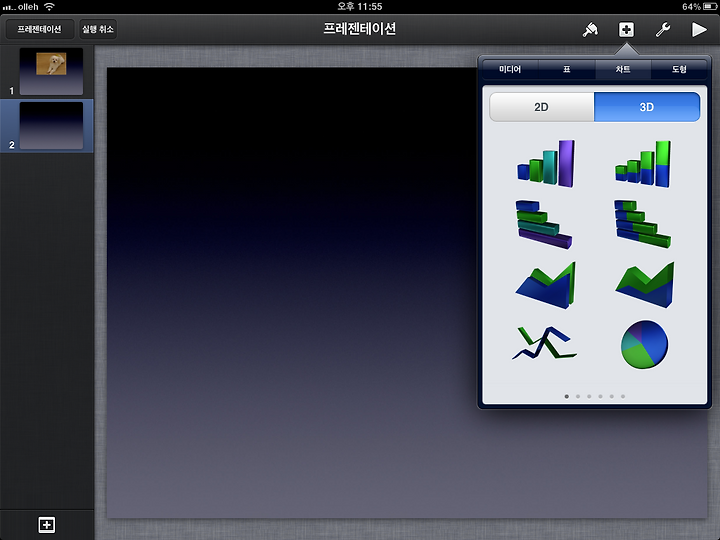Insert the 3D horizontal bar chart
The height and width of the screenshot is (540, 720).
[544, 225]
